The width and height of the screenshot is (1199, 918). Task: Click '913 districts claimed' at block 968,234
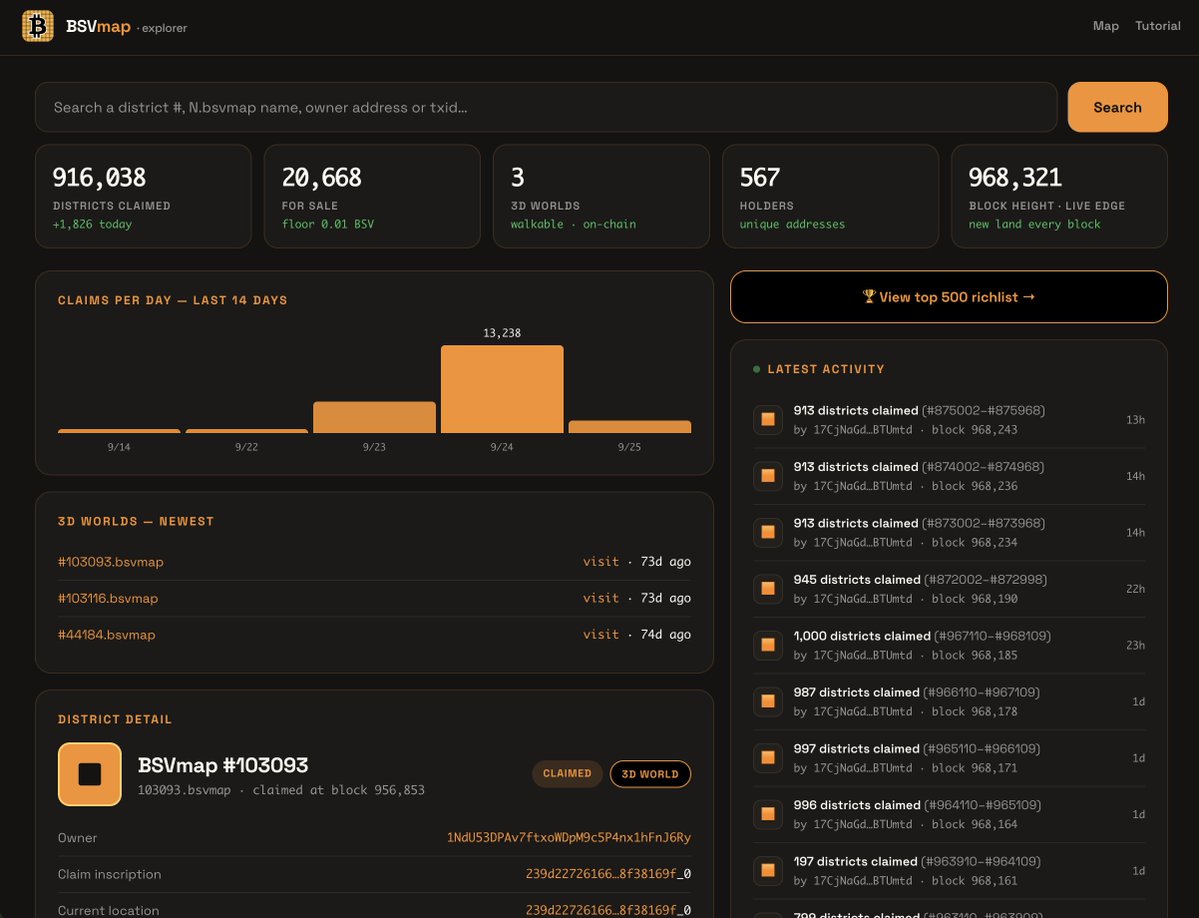tap(856, 524)
